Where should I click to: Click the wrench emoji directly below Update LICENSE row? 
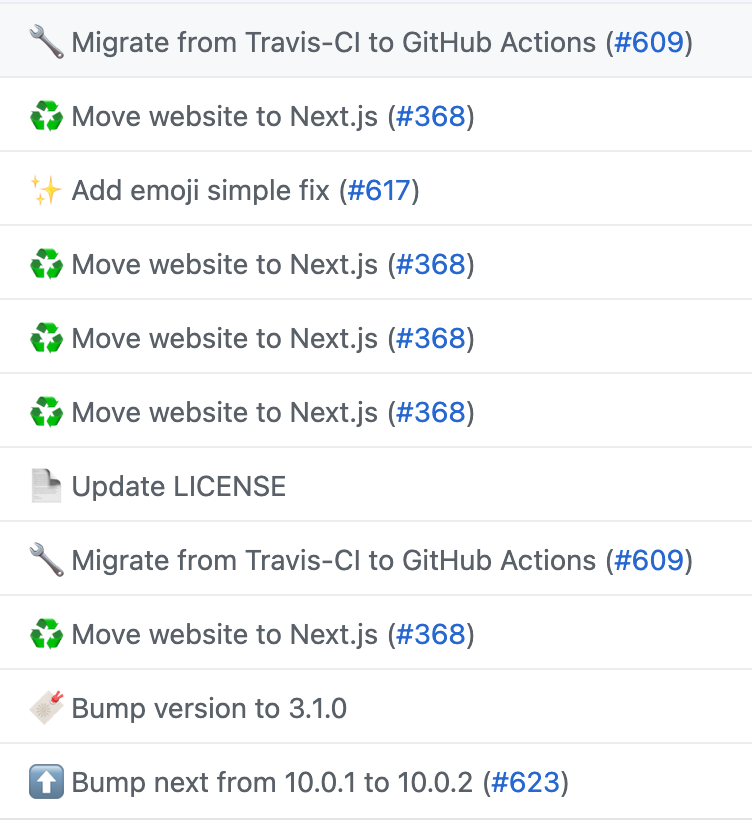point(47,560)
